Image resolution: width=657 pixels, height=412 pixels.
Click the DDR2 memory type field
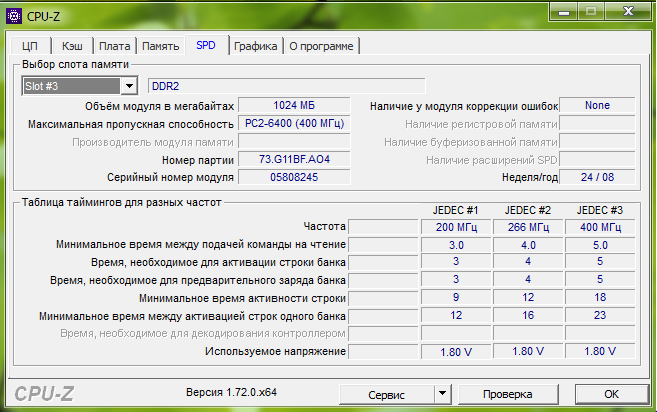click(x=287, y=86)
